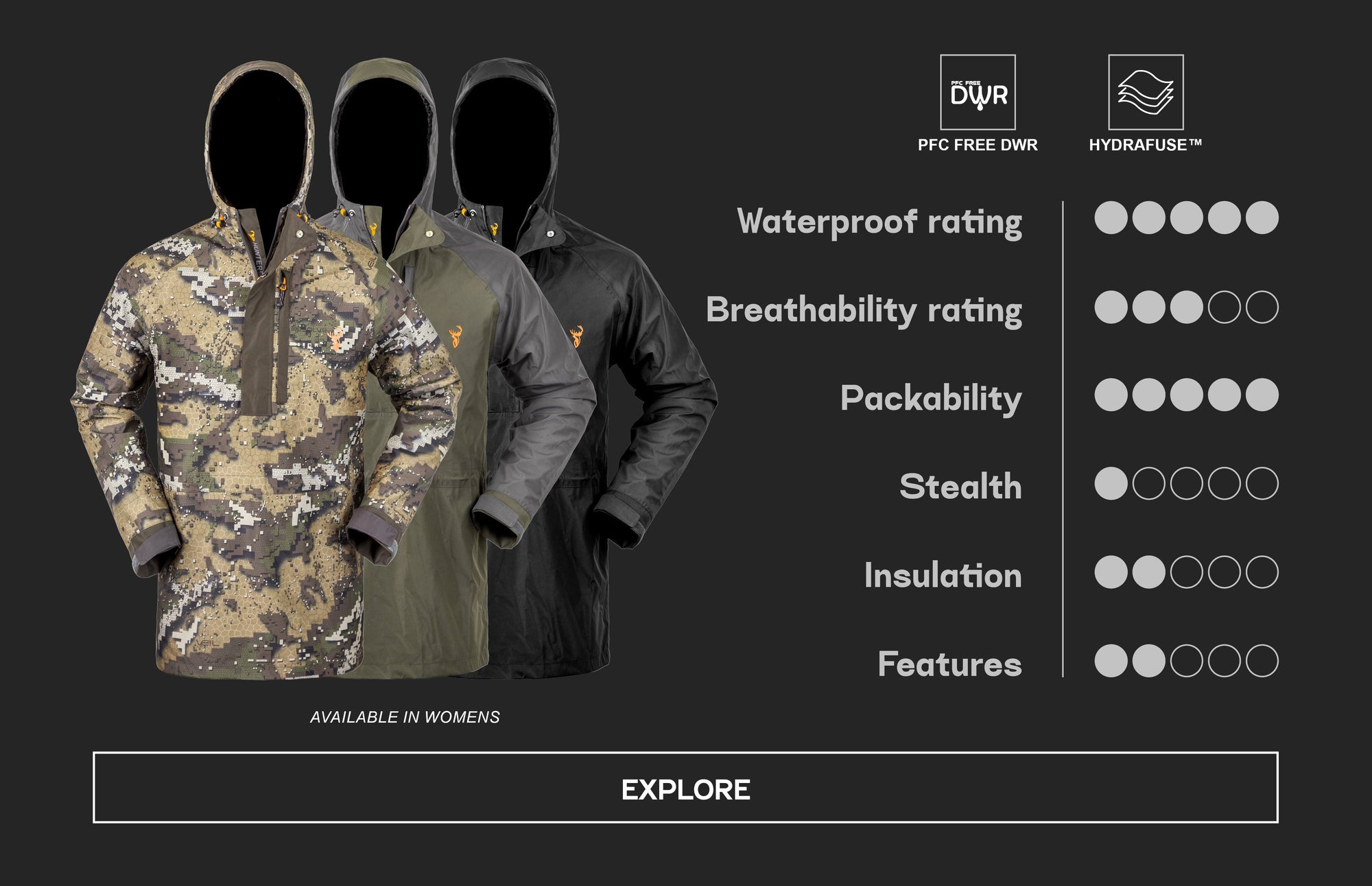Screen dimensions: 1372x886
Task: Click the Features label
Action: 949,664
